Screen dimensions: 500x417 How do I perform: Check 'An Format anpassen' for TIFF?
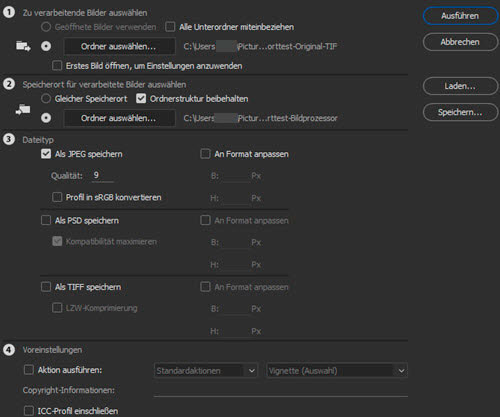(x=205, y=287)
